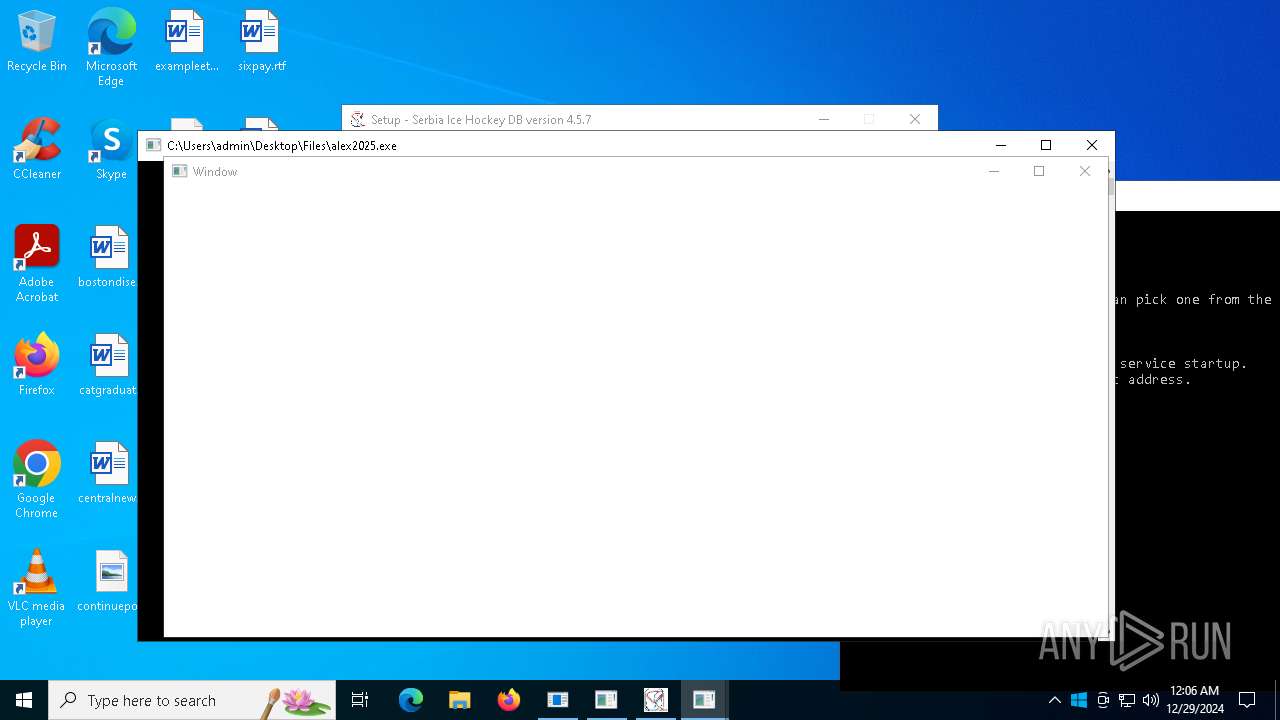Click the Windows flag tray icon
1280x720 pixels.
tap(1079, 700)
